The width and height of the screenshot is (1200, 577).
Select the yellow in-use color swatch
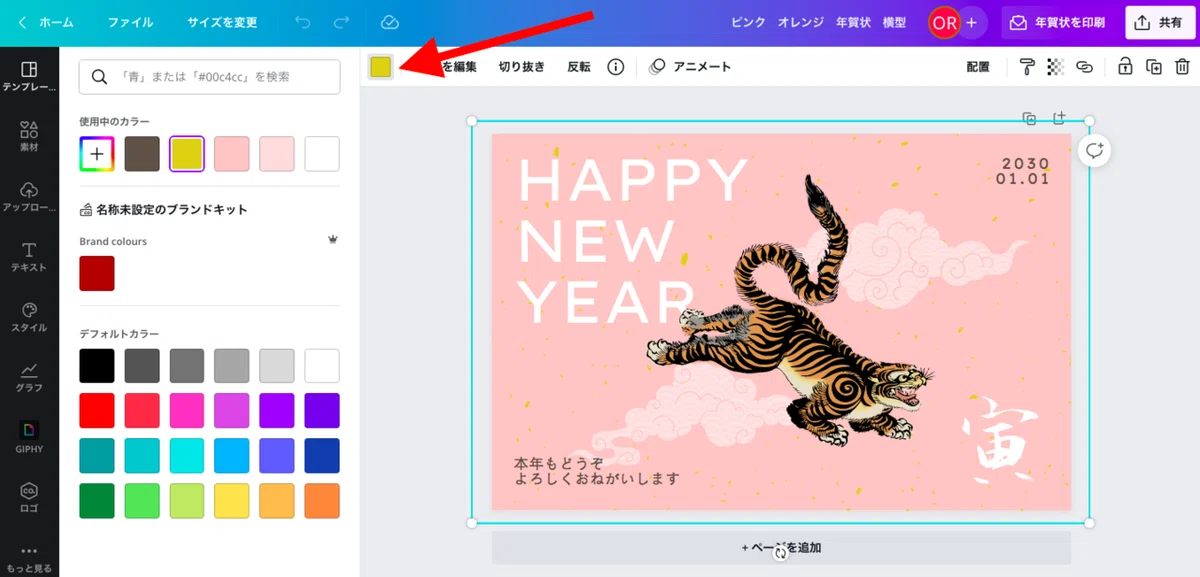(187, 154)
